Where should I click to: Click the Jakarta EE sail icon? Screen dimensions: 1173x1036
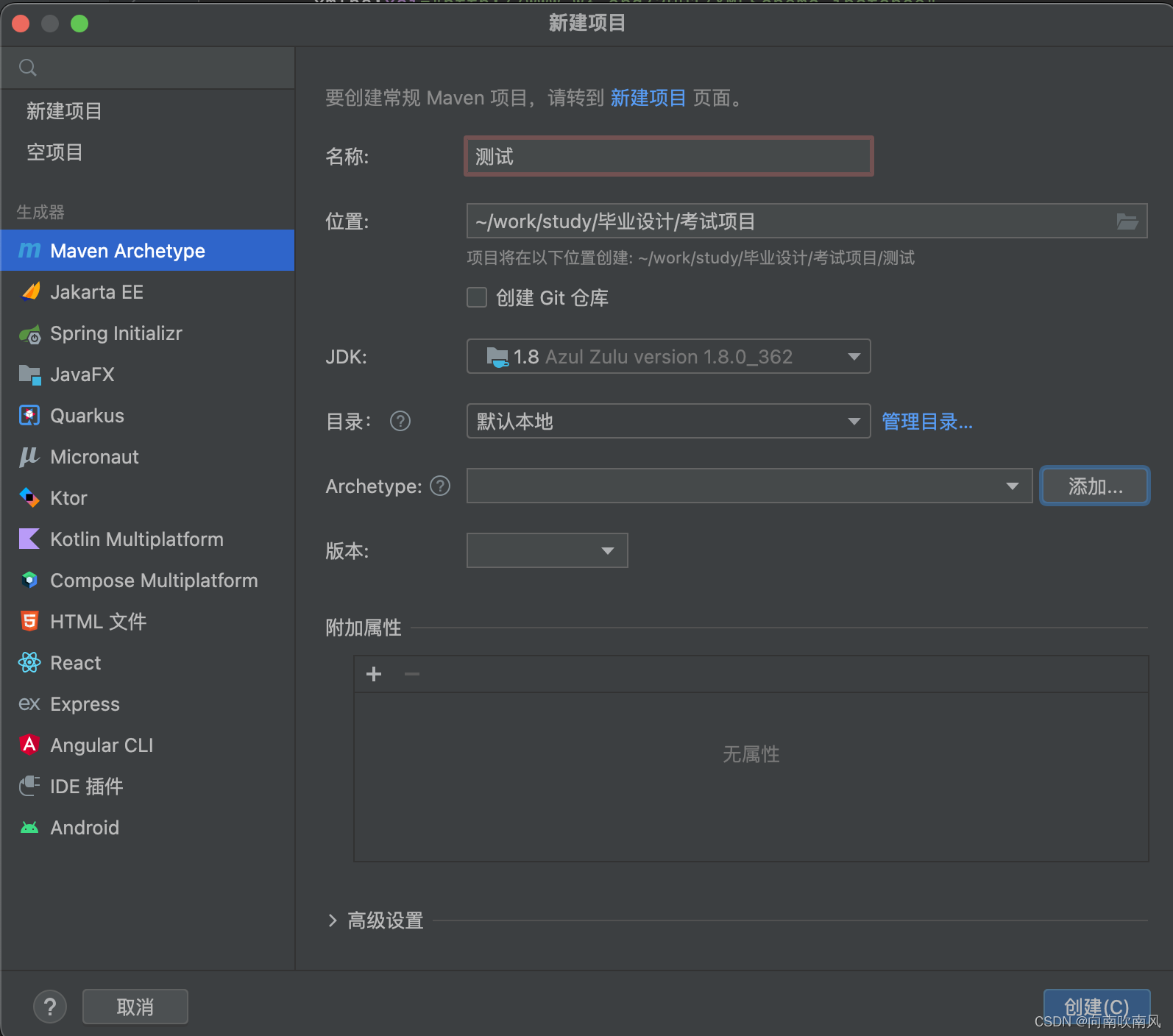pos(30,292)
